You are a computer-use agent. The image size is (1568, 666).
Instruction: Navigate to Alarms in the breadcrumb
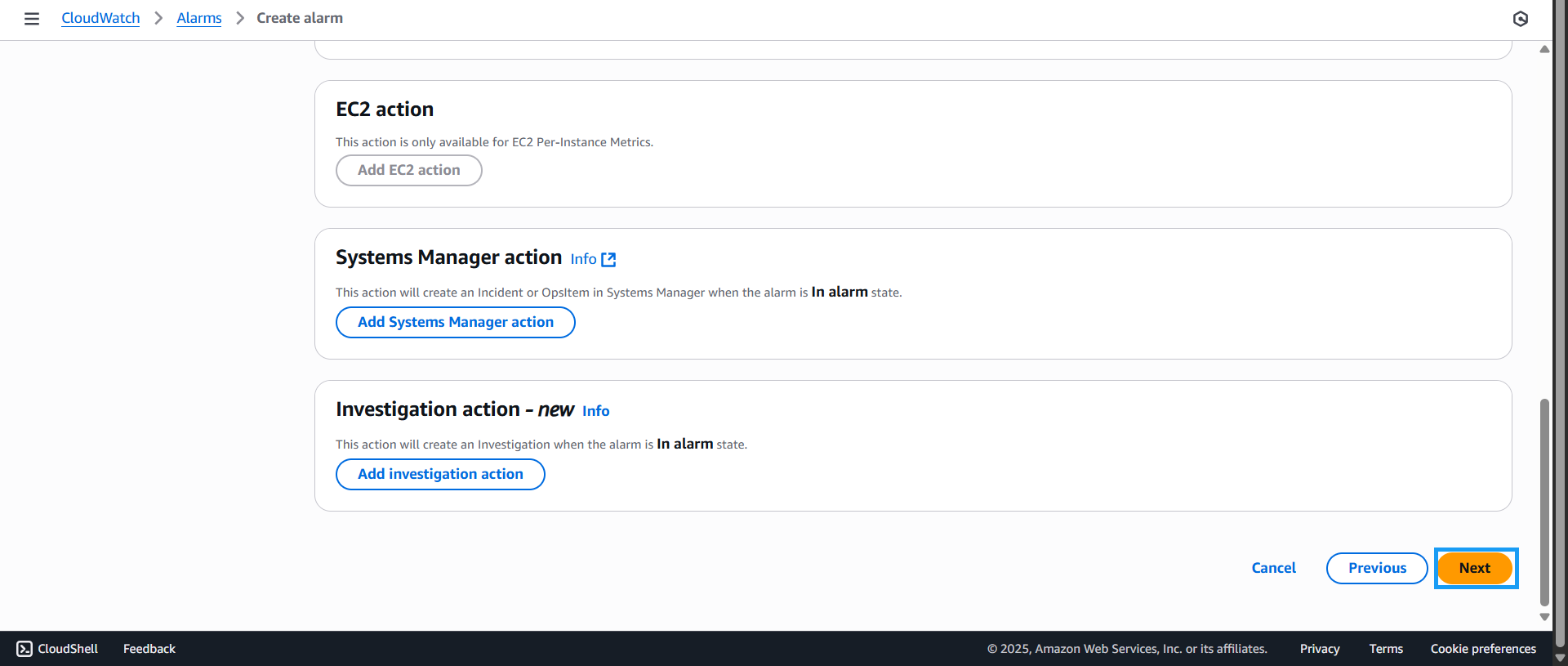click(199, 18)
